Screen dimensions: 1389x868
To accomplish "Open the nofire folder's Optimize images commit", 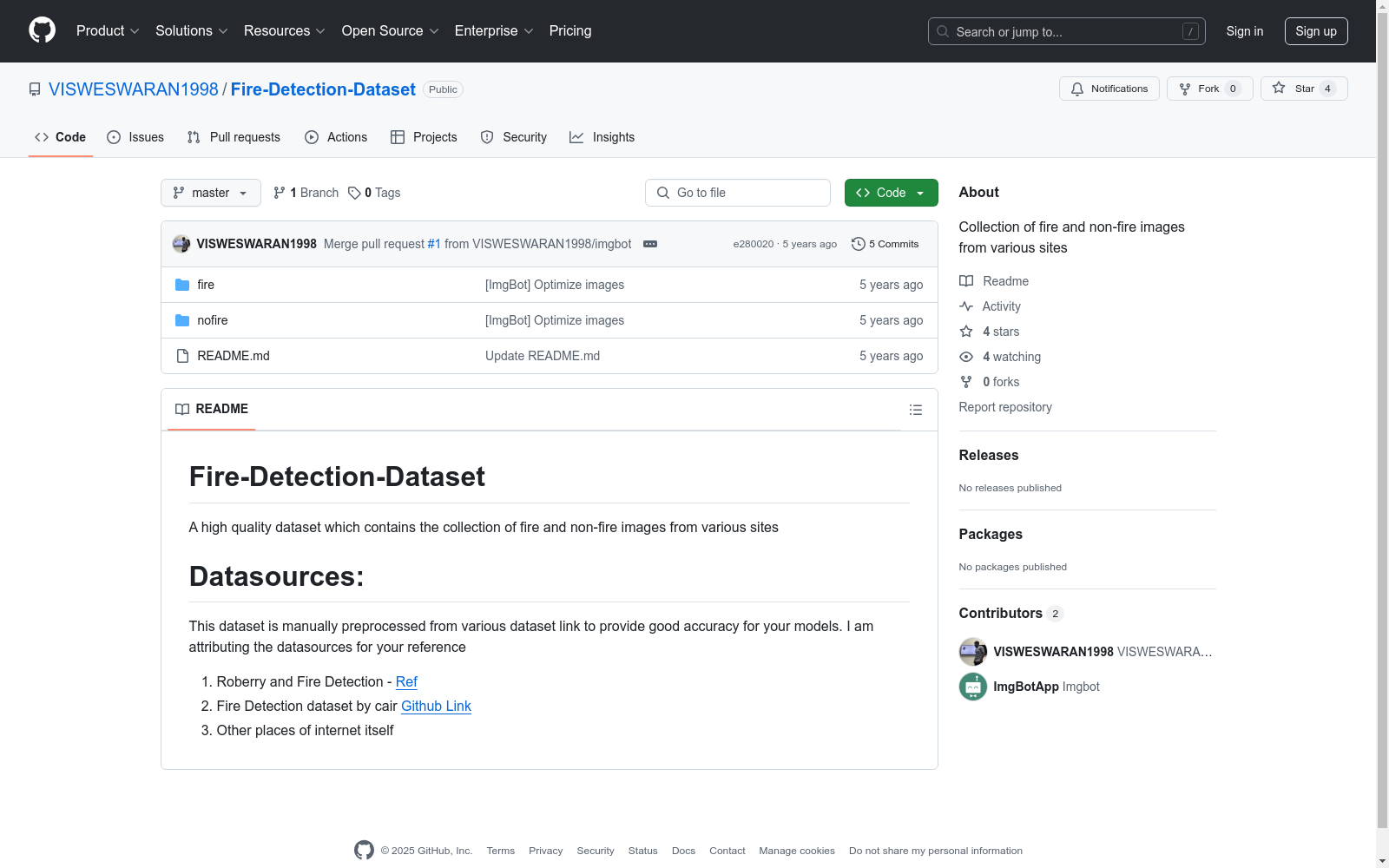I will (x=555, y=320).
